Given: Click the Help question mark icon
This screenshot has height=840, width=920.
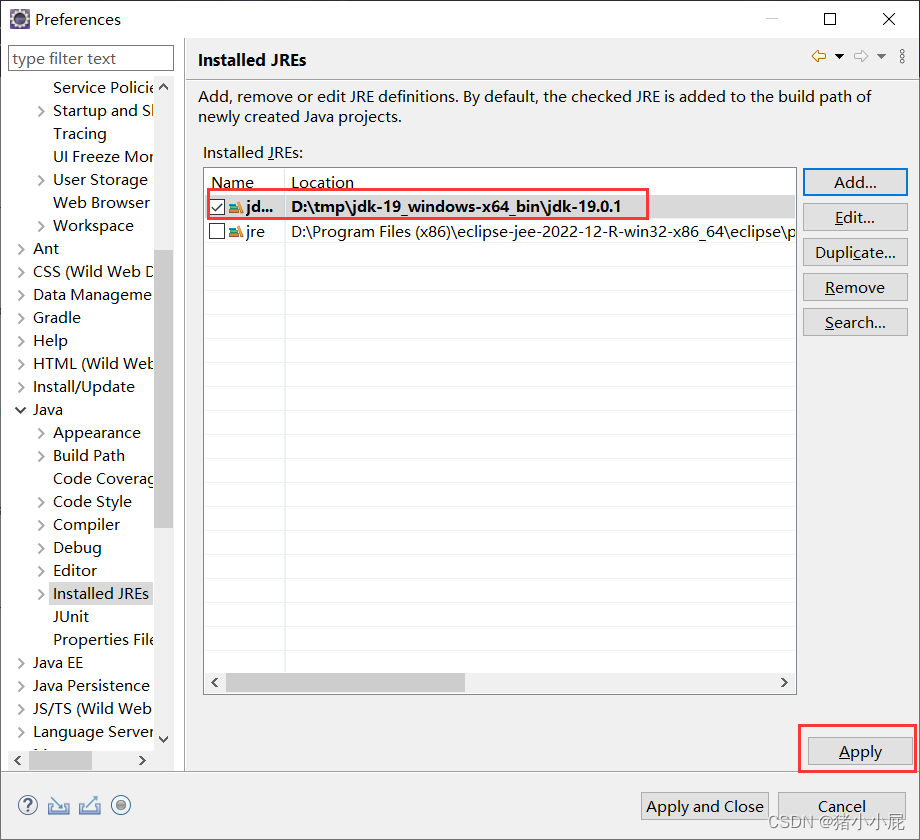Looking at the screenshot, I should coord(28,805).
